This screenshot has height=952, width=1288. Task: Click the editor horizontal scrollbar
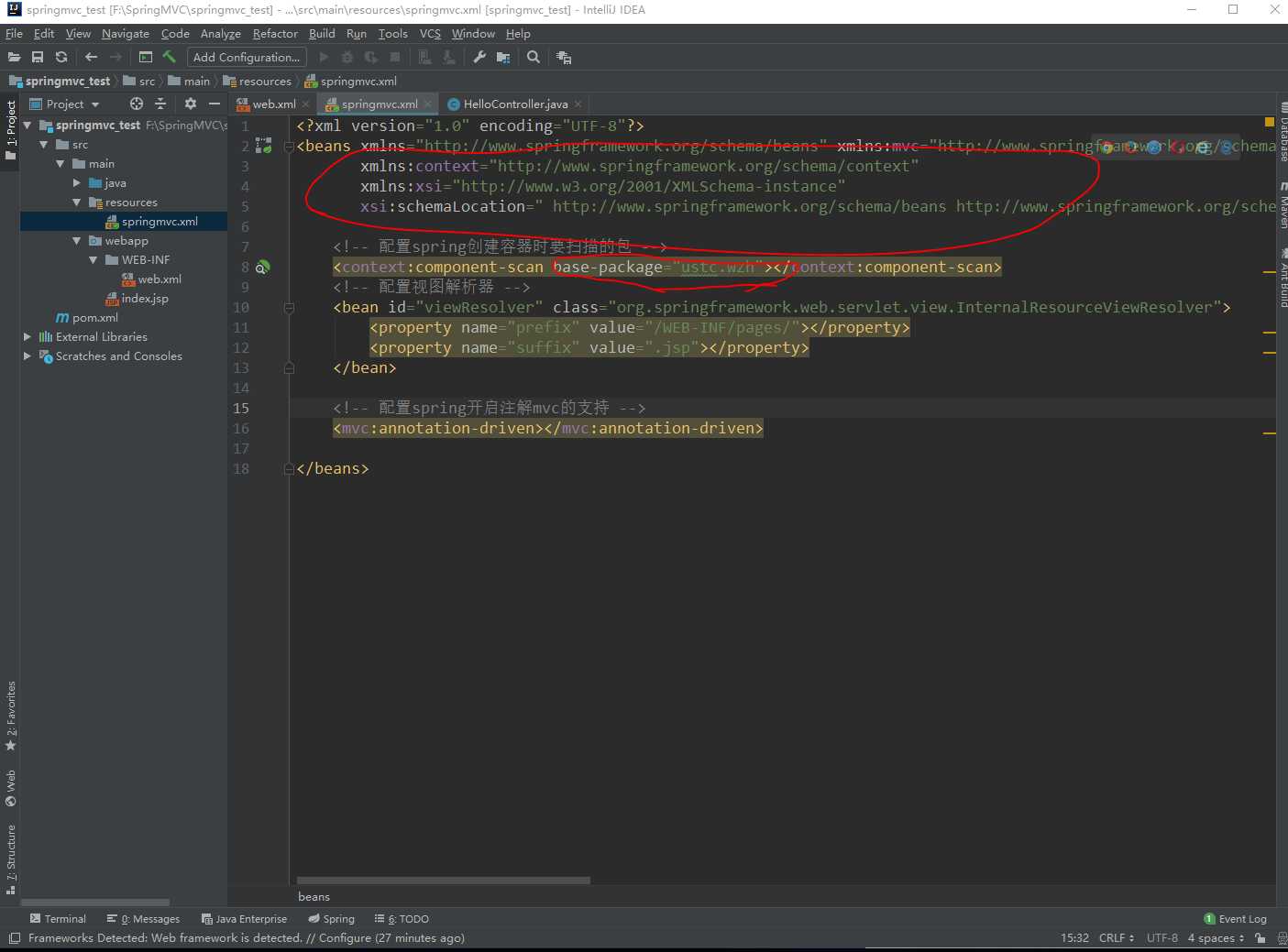[444, 881]
